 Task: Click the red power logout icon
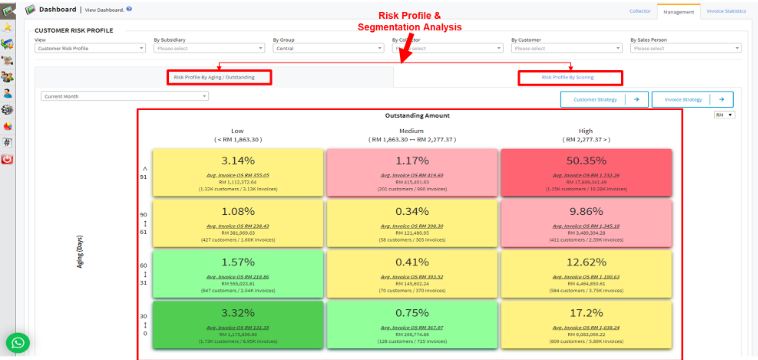point(7,159)
